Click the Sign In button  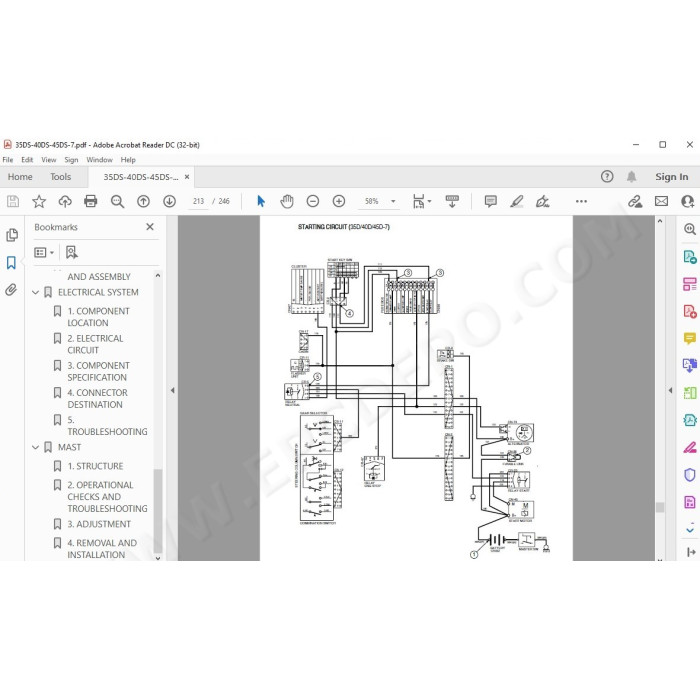coord(671,177)
